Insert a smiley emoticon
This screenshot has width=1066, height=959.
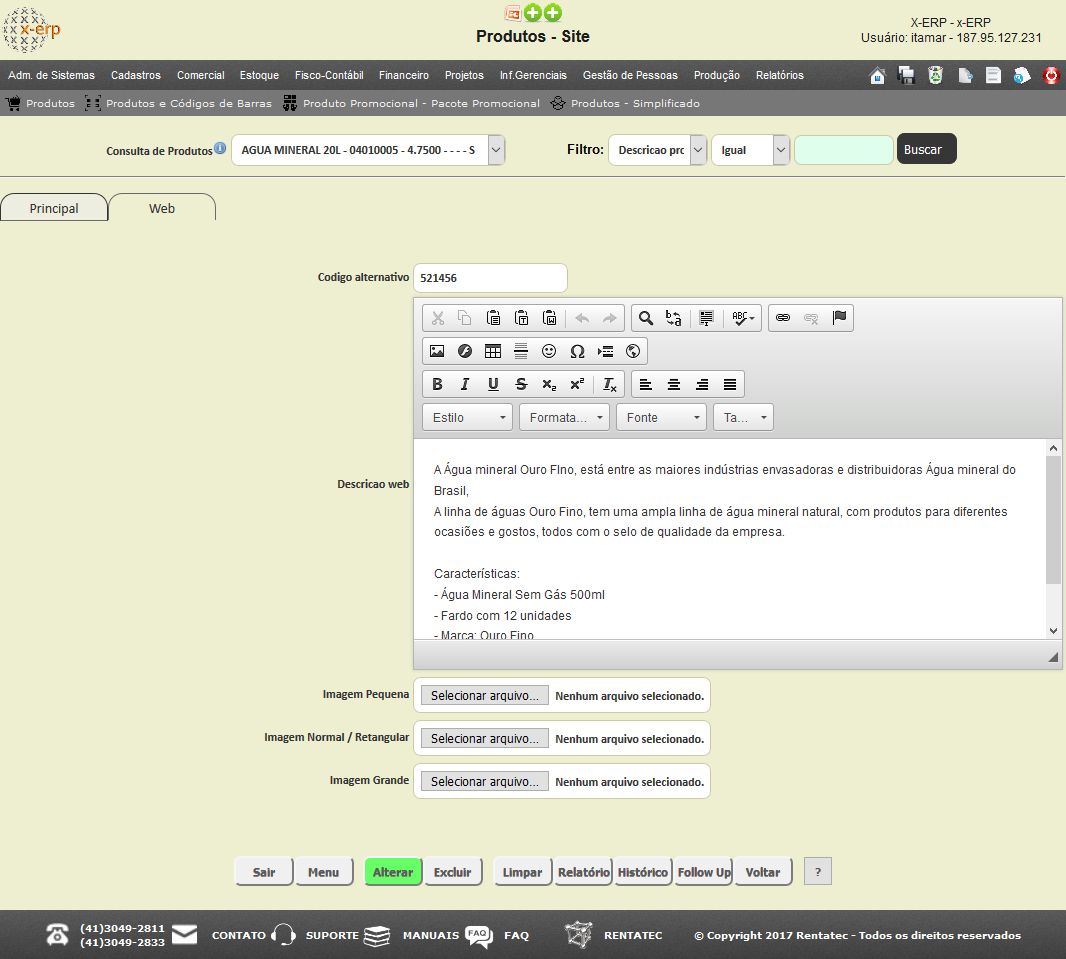click(549, 351)
